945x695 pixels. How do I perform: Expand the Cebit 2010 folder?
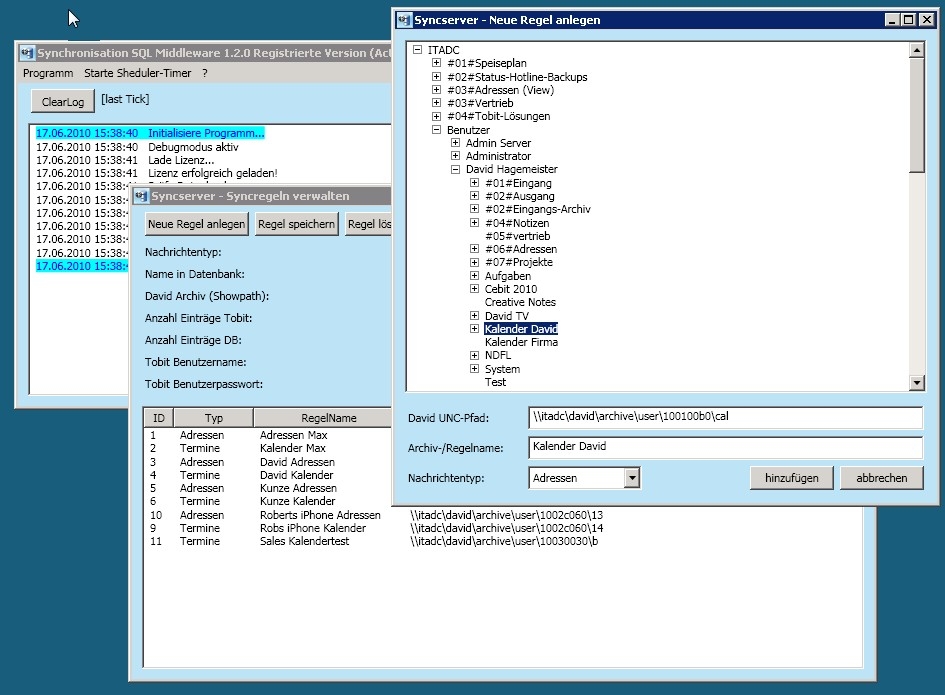(474, 289)
